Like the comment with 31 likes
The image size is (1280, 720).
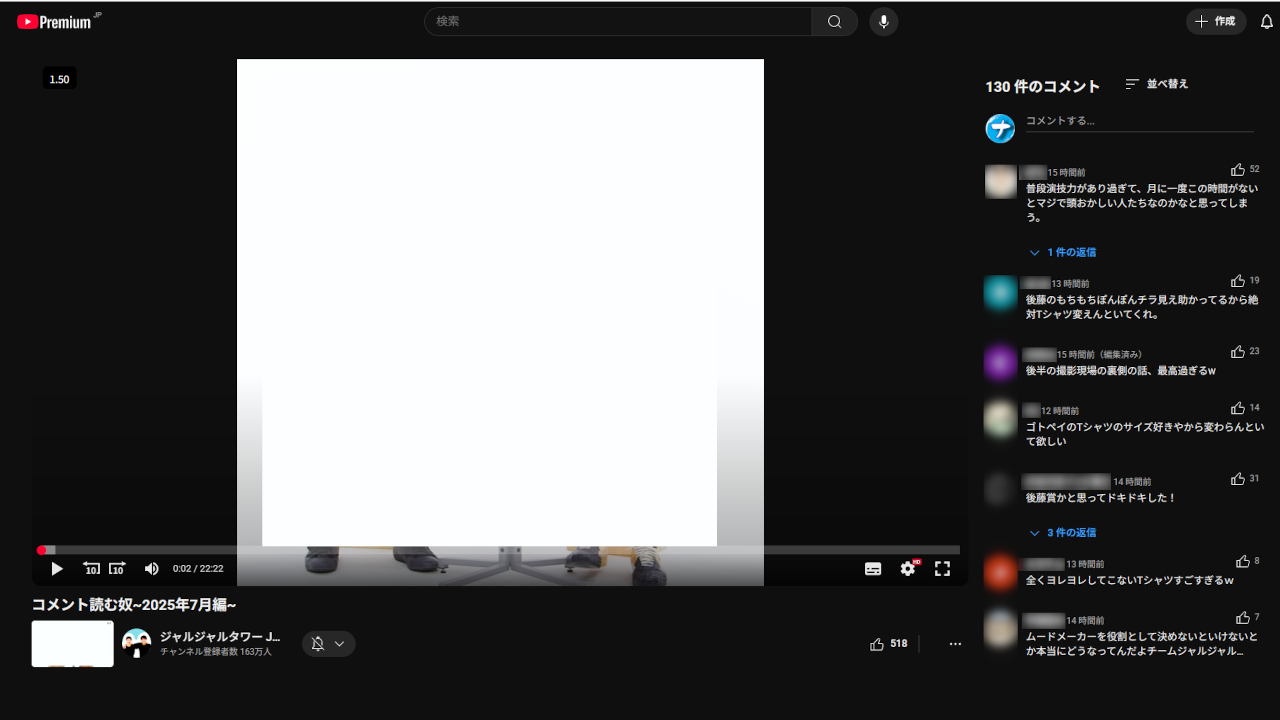click(1238, 479)
